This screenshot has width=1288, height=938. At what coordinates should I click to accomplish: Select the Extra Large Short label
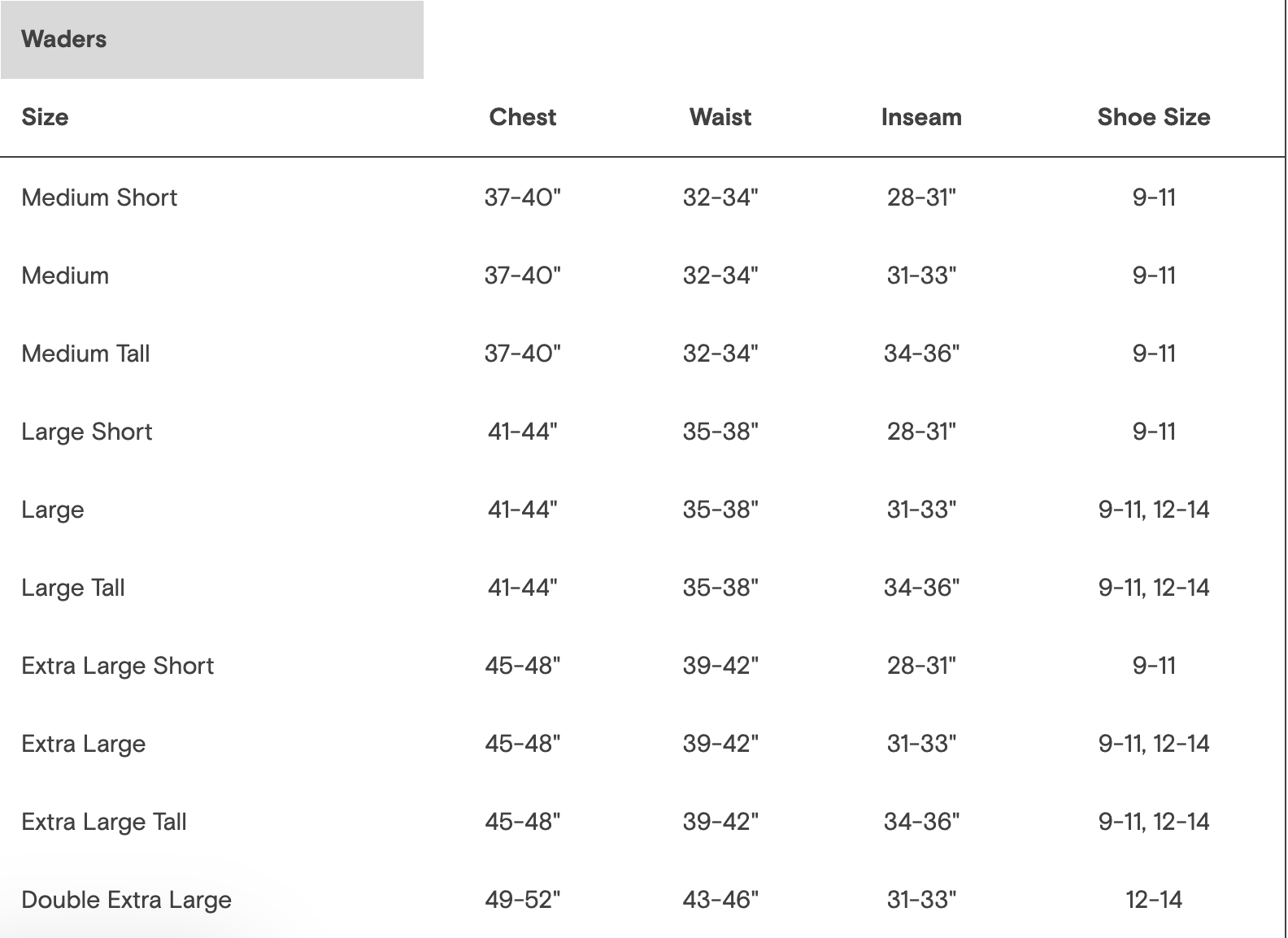(118, 666)
